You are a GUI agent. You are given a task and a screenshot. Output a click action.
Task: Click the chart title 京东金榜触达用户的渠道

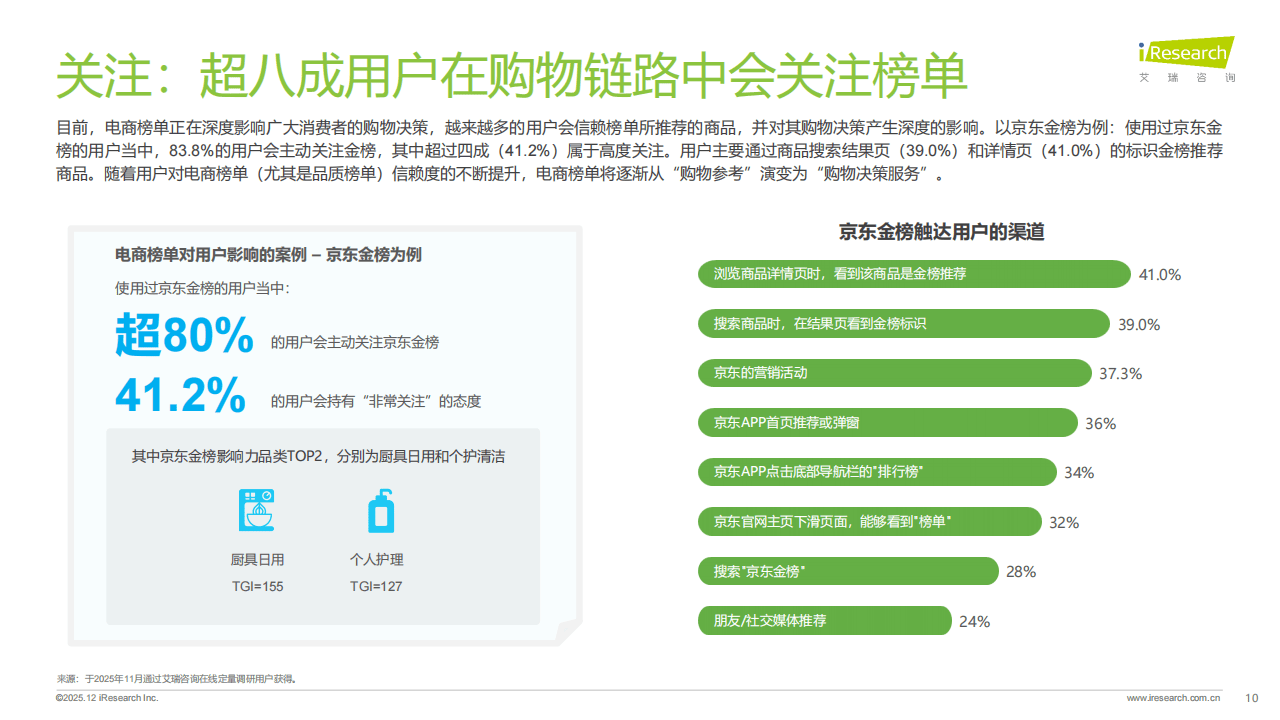[x=941, y=232]
